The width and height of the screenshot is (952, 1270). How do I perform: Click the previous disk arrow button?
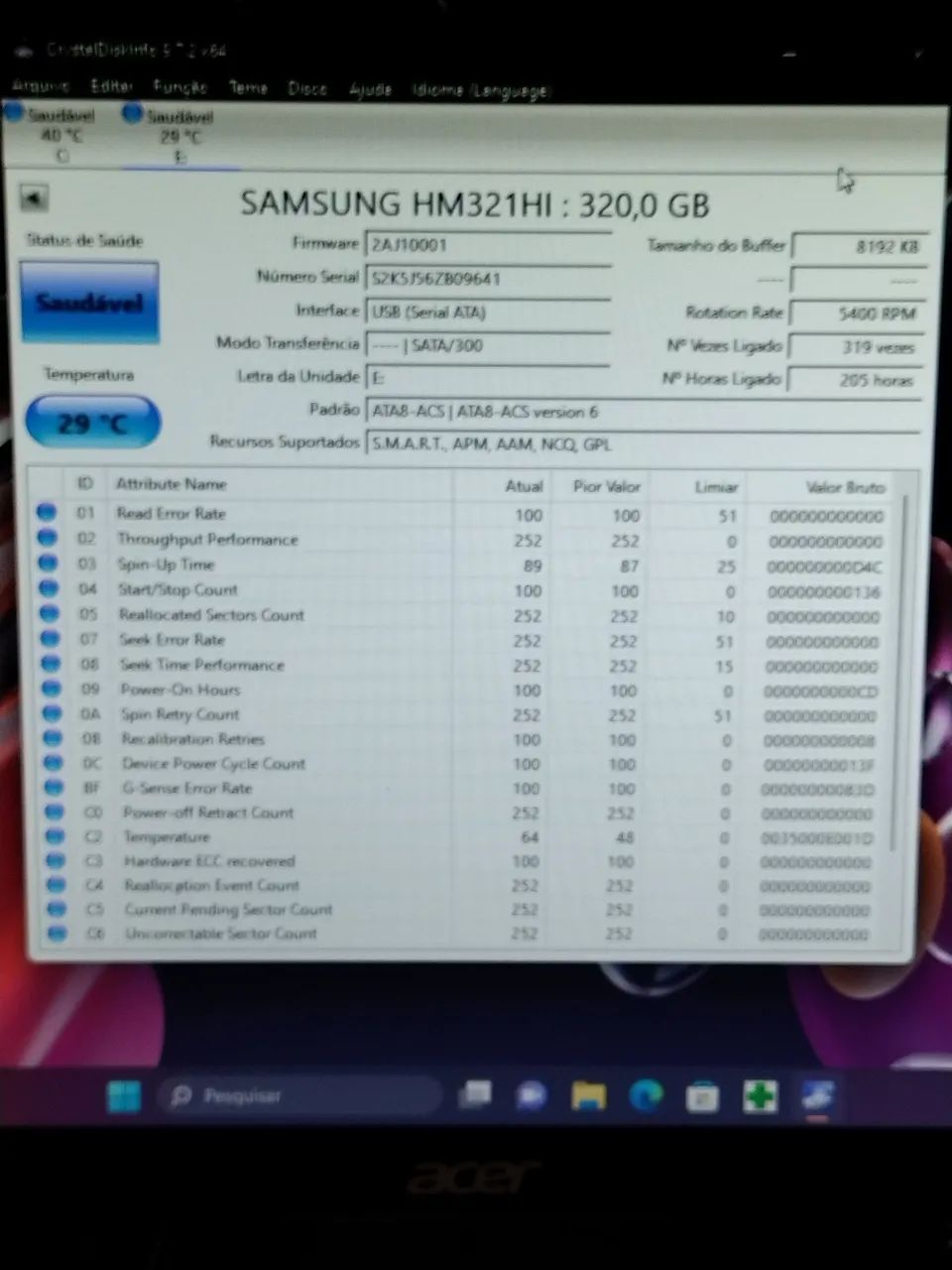[34, 198]
